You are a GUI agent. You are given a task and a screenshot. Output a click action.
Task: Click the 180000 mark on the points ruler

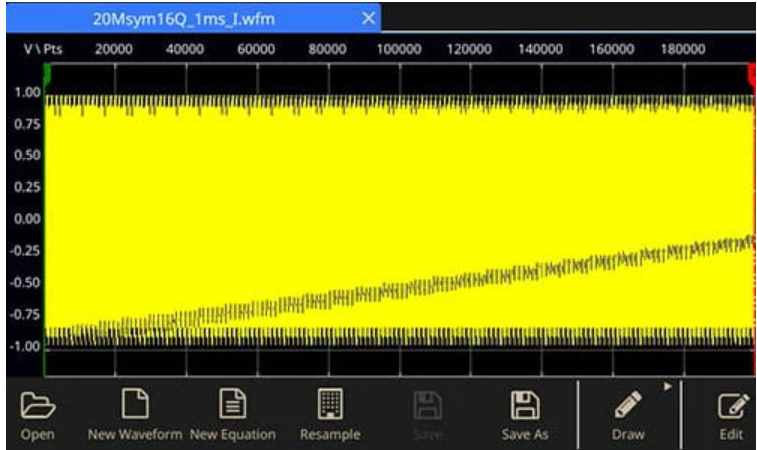pyautogui.click(x=684, y=49)
